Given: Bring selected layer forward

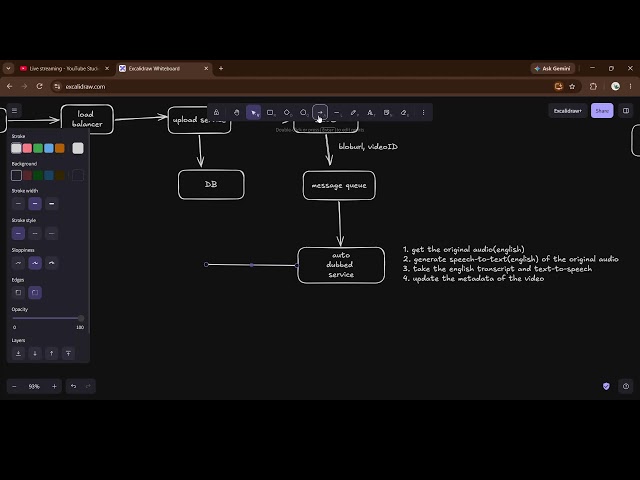Looking at the screenshot, I should click(x=51, y=353).
